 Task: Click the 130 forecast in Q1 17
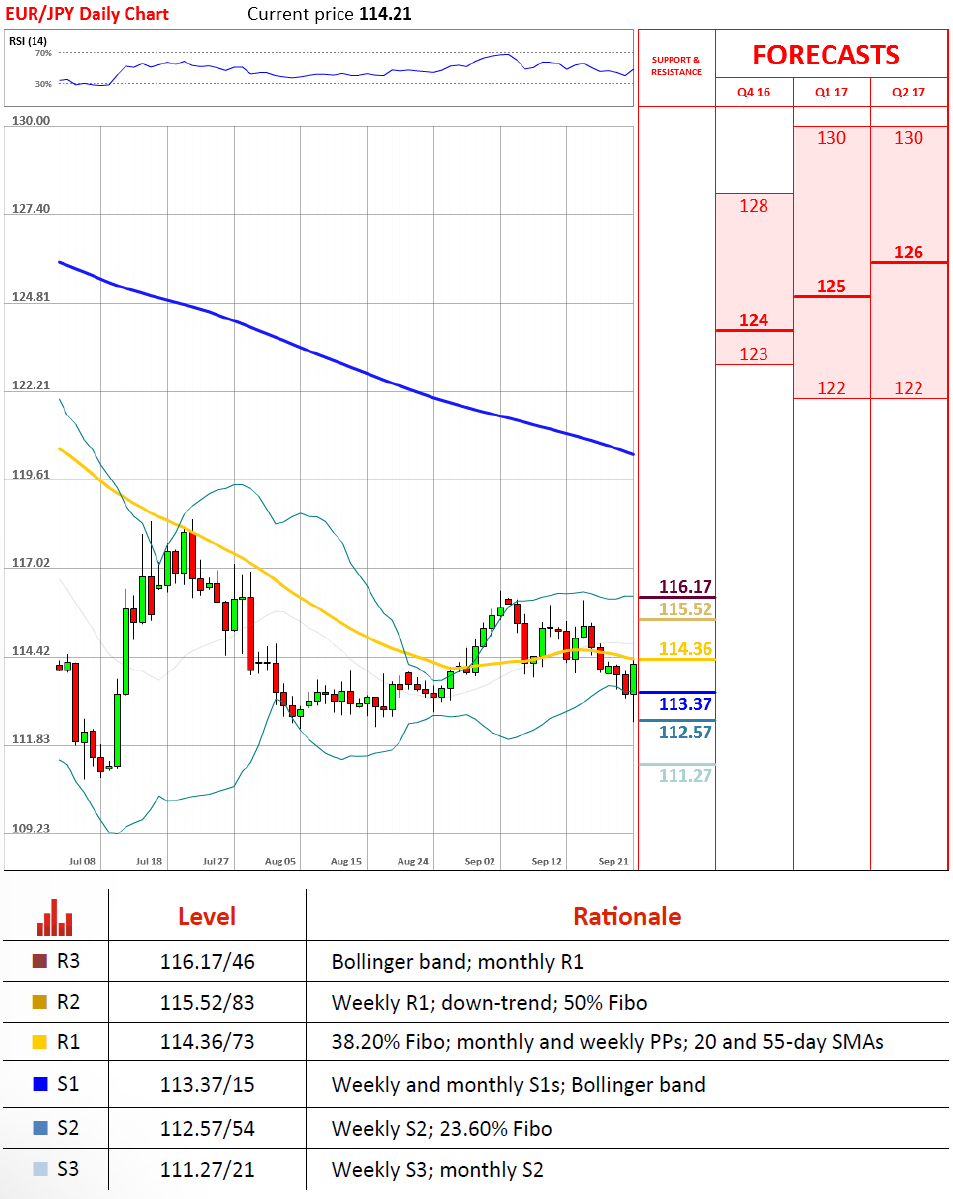[x=831, y=138]
